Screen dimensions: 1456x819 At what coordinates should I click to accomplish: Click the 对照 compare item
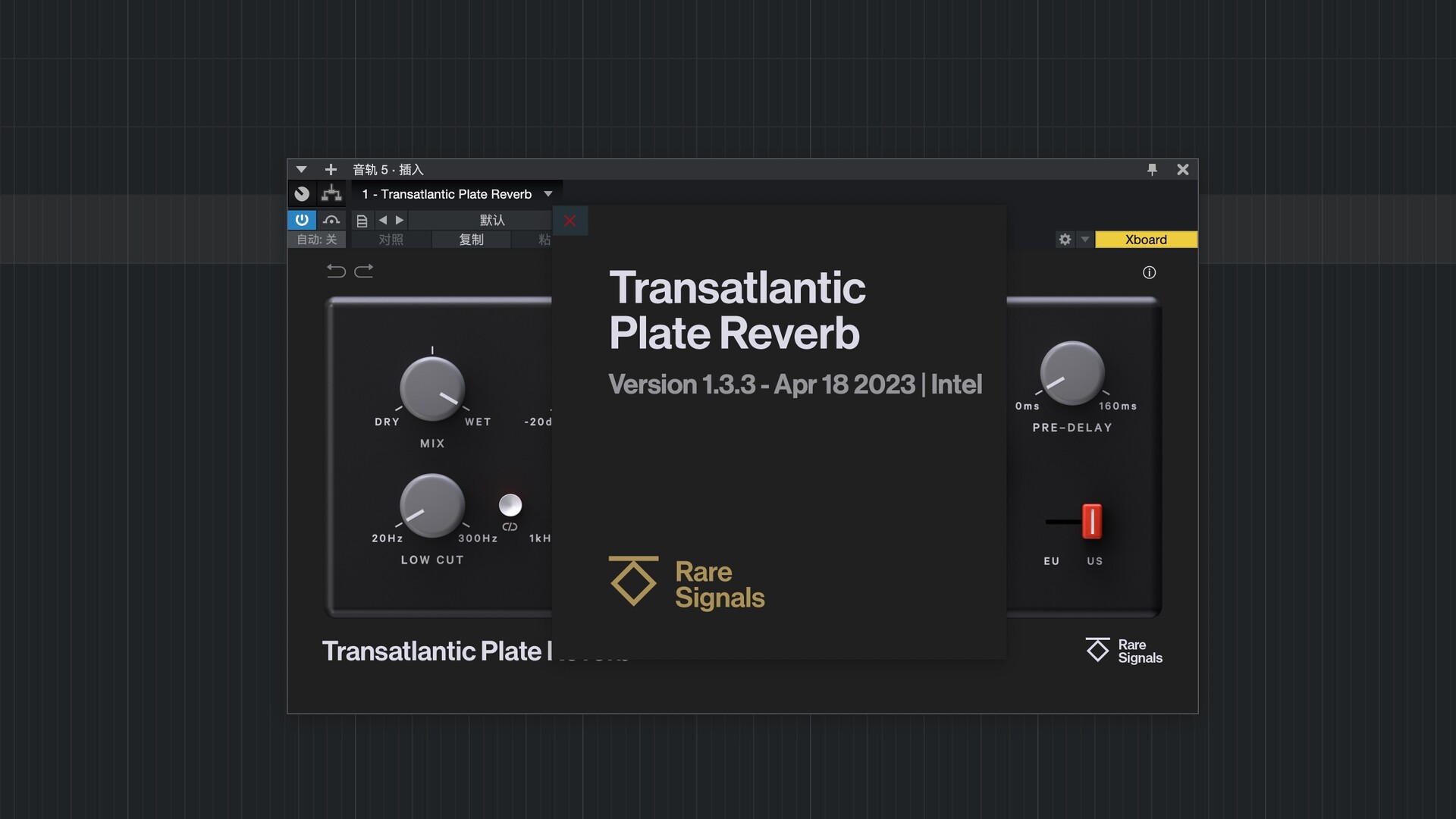point(391,239)
